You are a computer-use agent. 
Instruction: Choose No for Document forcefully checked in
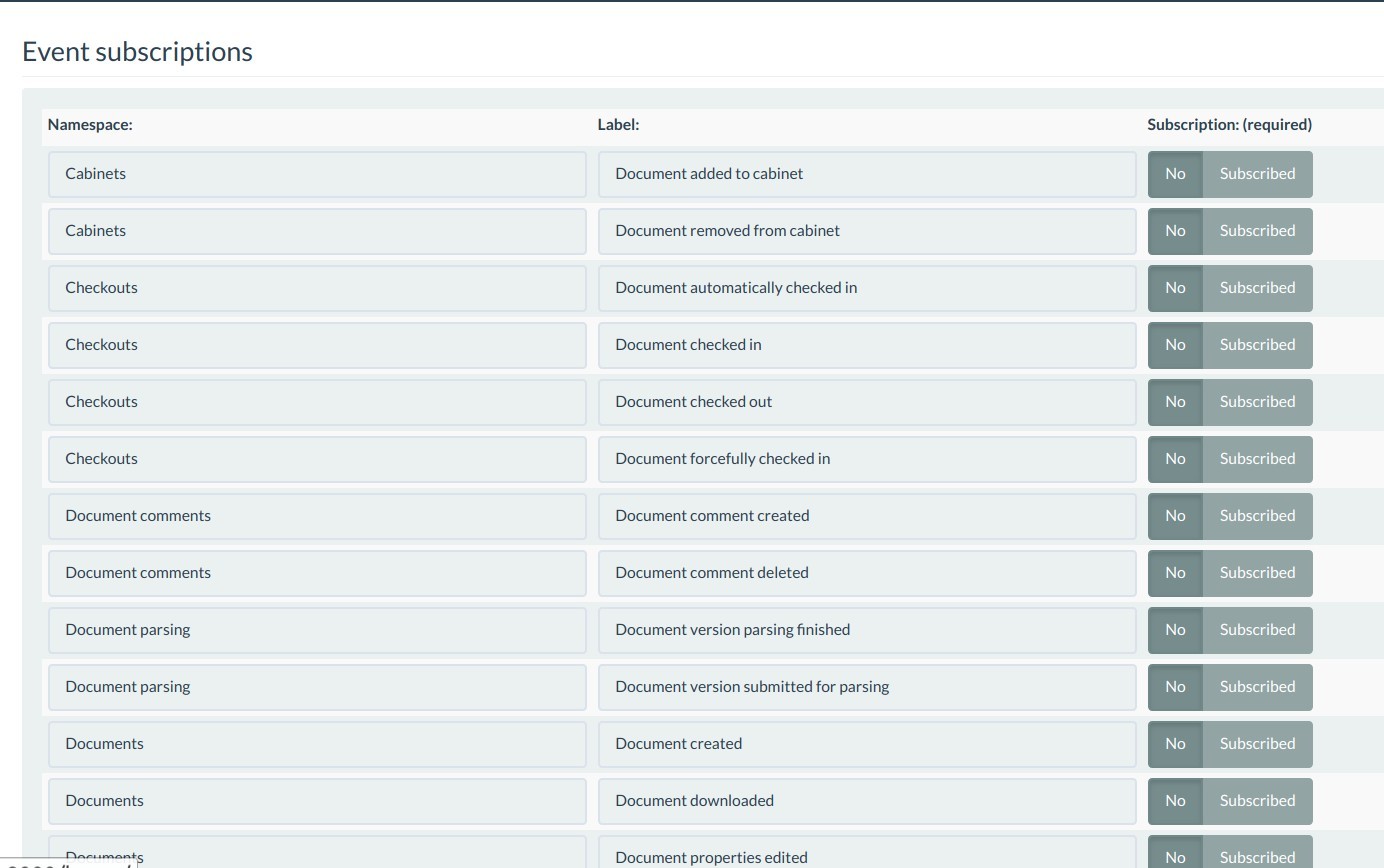1175,459
